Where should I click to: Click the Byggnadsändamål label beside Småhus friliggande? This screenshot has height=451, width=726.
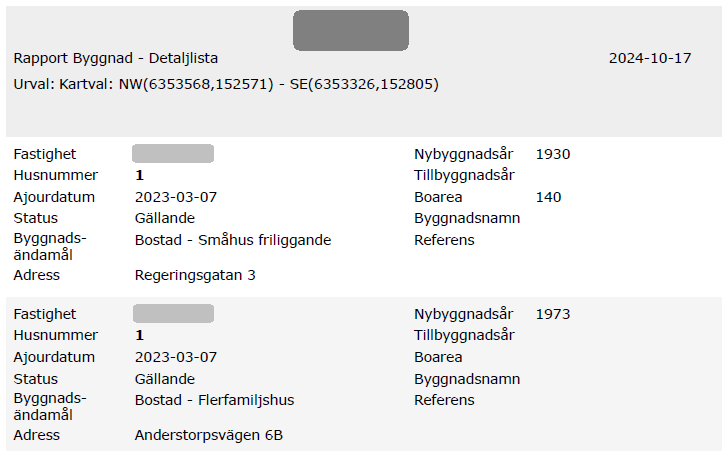tap(50, 246)
